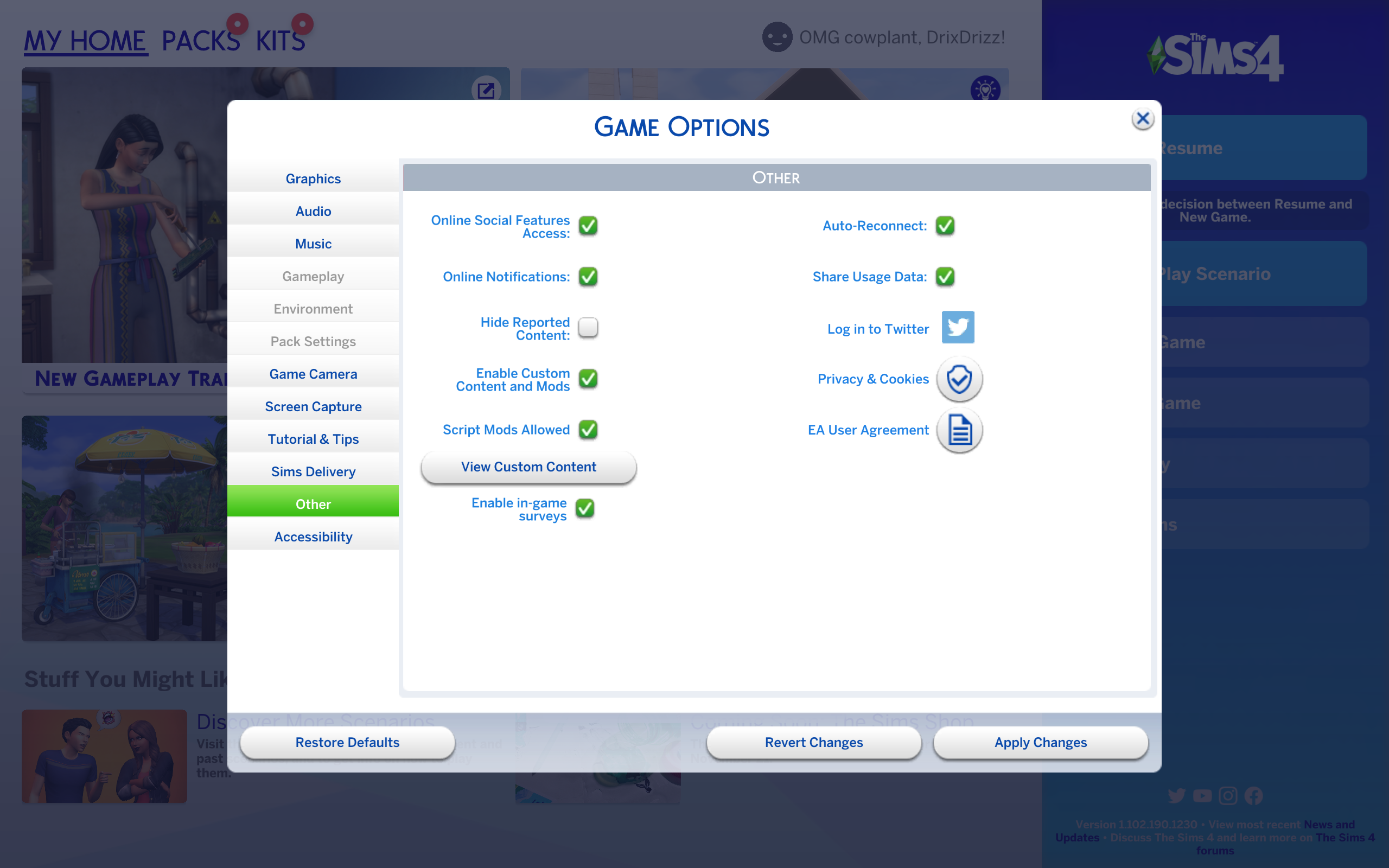Close the Game Options dialog

pos(1142,119)
